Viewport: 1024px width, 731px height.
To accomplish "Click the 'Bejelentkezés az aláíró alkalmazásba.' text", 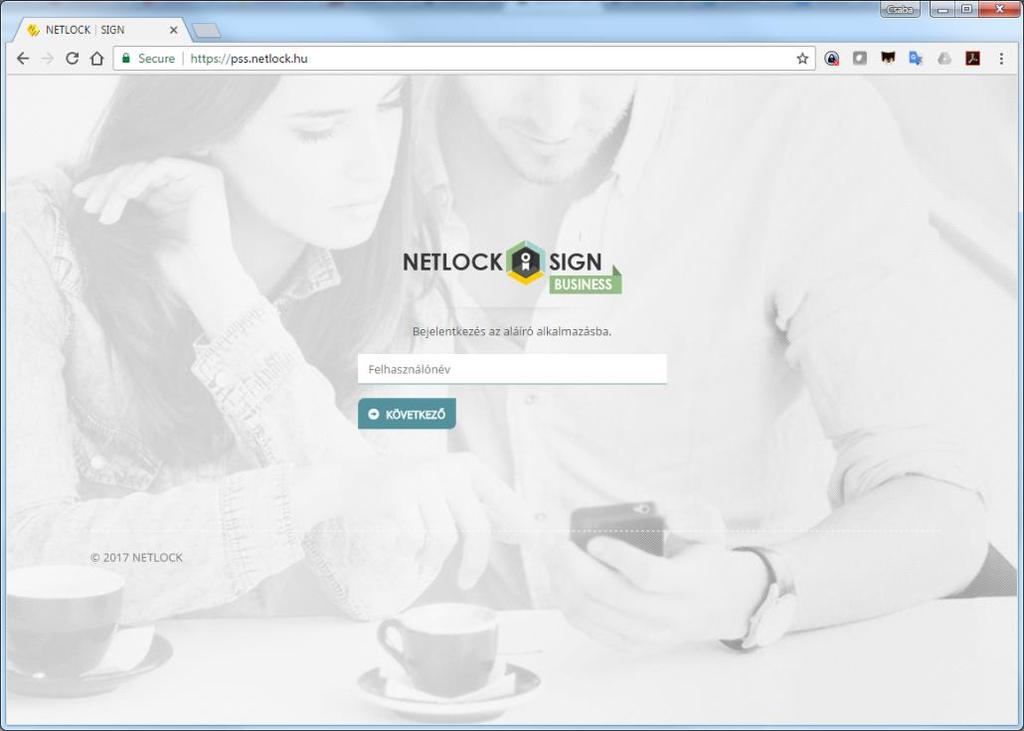I will [512, 331].
